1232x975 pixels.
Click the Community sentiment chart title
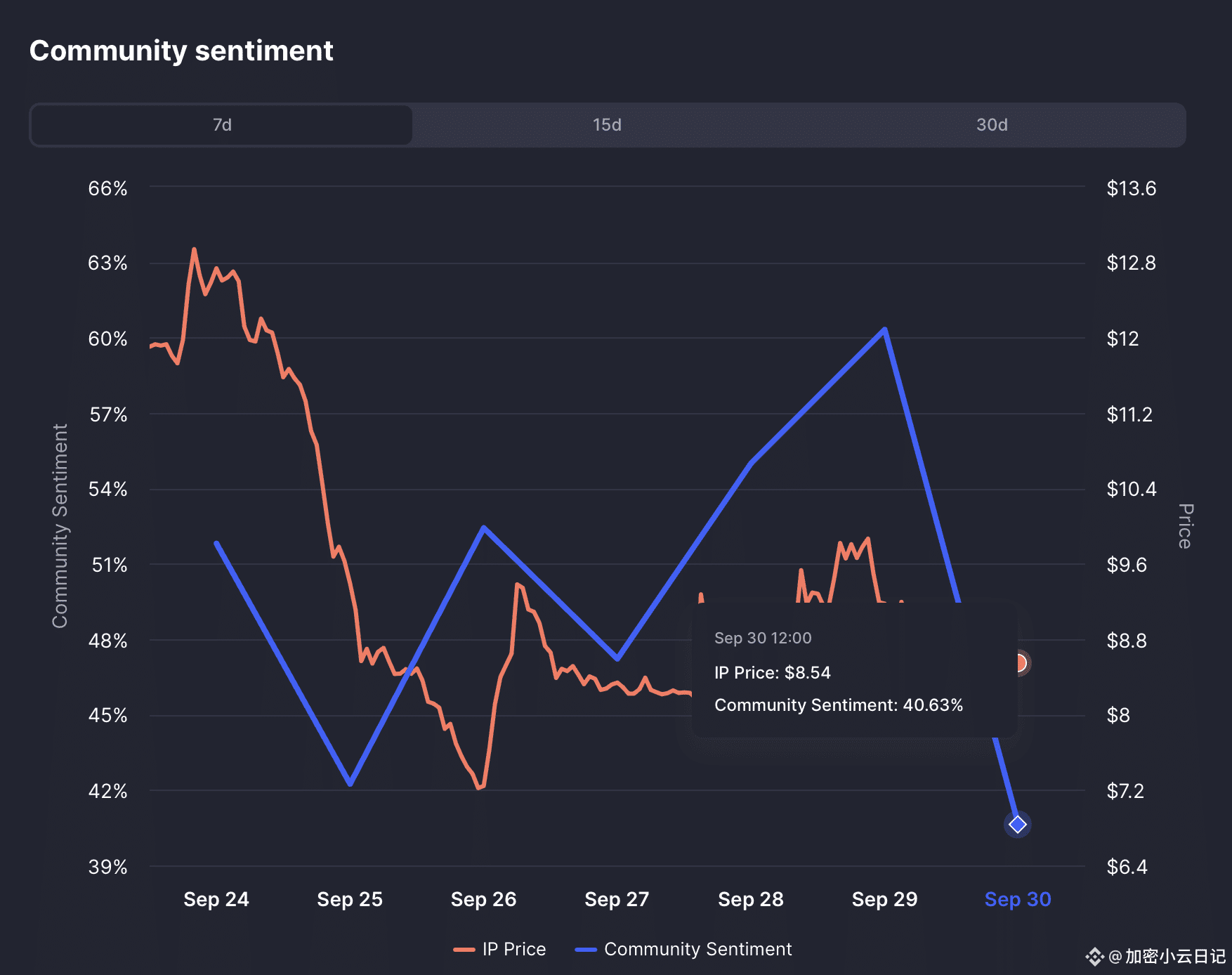point(181,51)
